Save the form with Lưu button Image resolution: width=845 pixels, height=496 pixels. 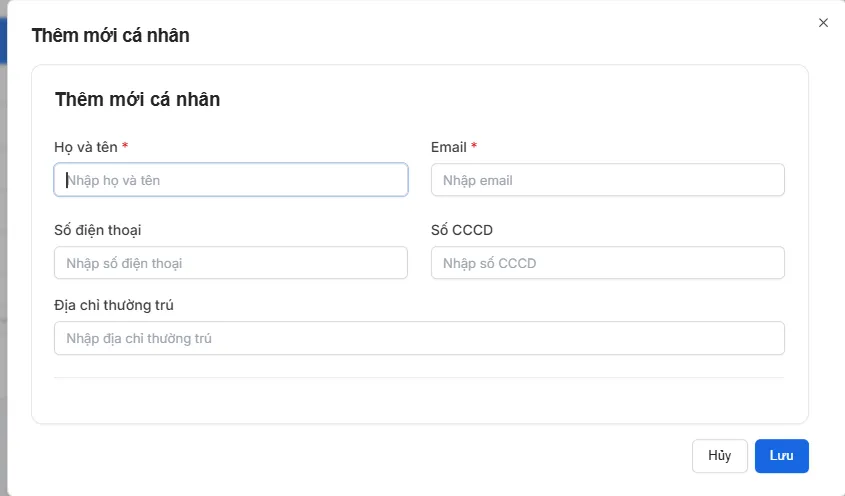click(781, 456)
